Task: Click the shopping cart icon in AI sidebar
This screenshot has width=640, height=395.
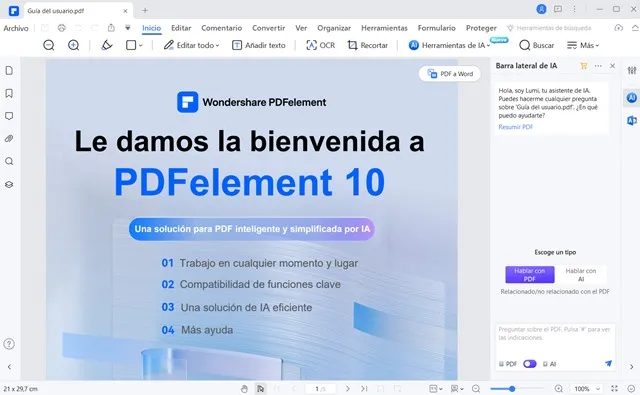Action: click(x=584, y=66)
